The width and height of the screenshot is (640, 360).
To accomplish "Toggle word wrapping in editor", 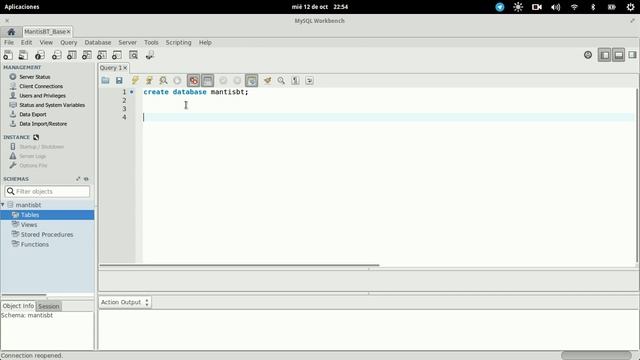I will coord(309,80).
